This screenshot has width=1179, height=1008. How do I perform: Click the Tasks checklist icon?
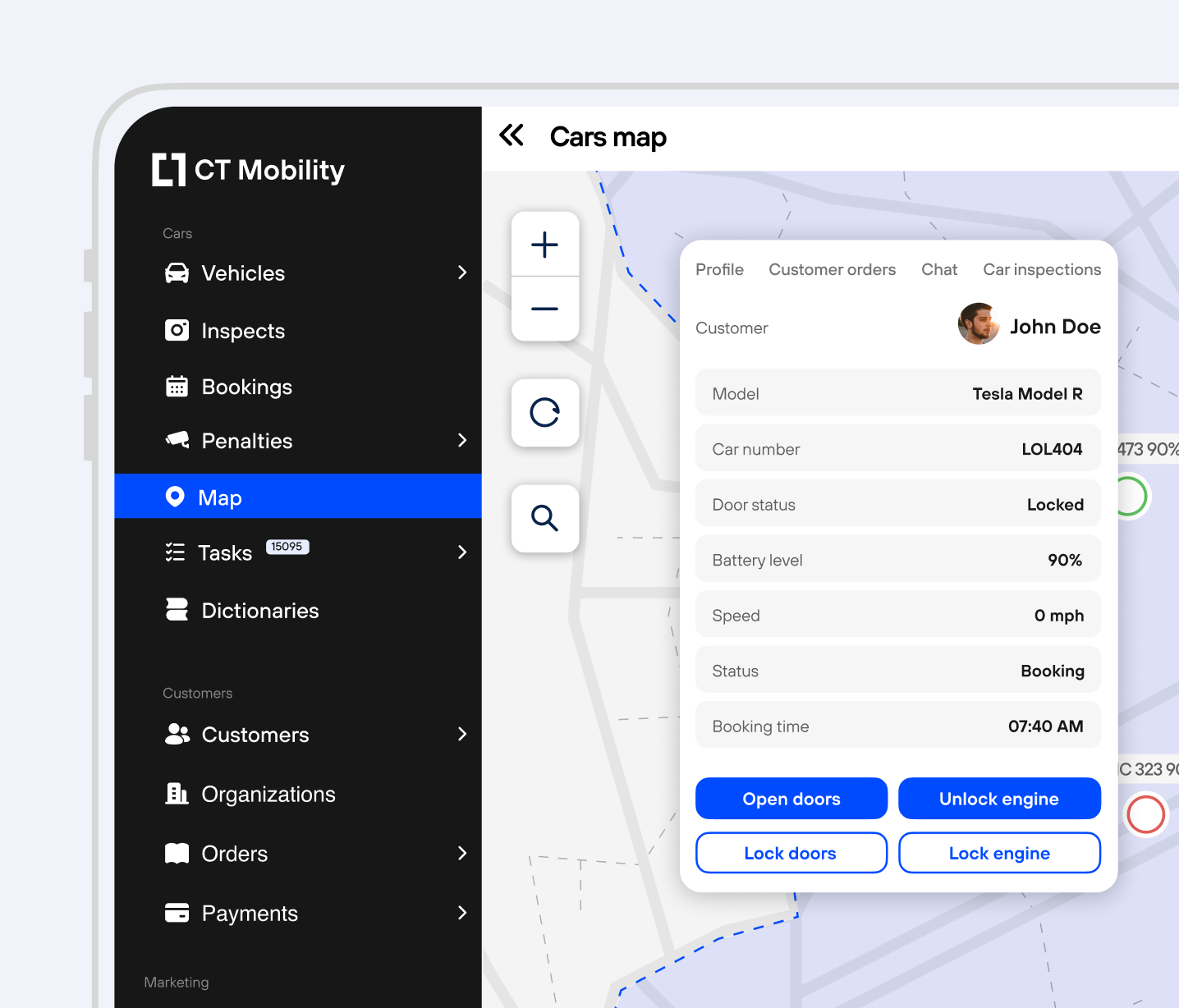click(x=175, y=552)
